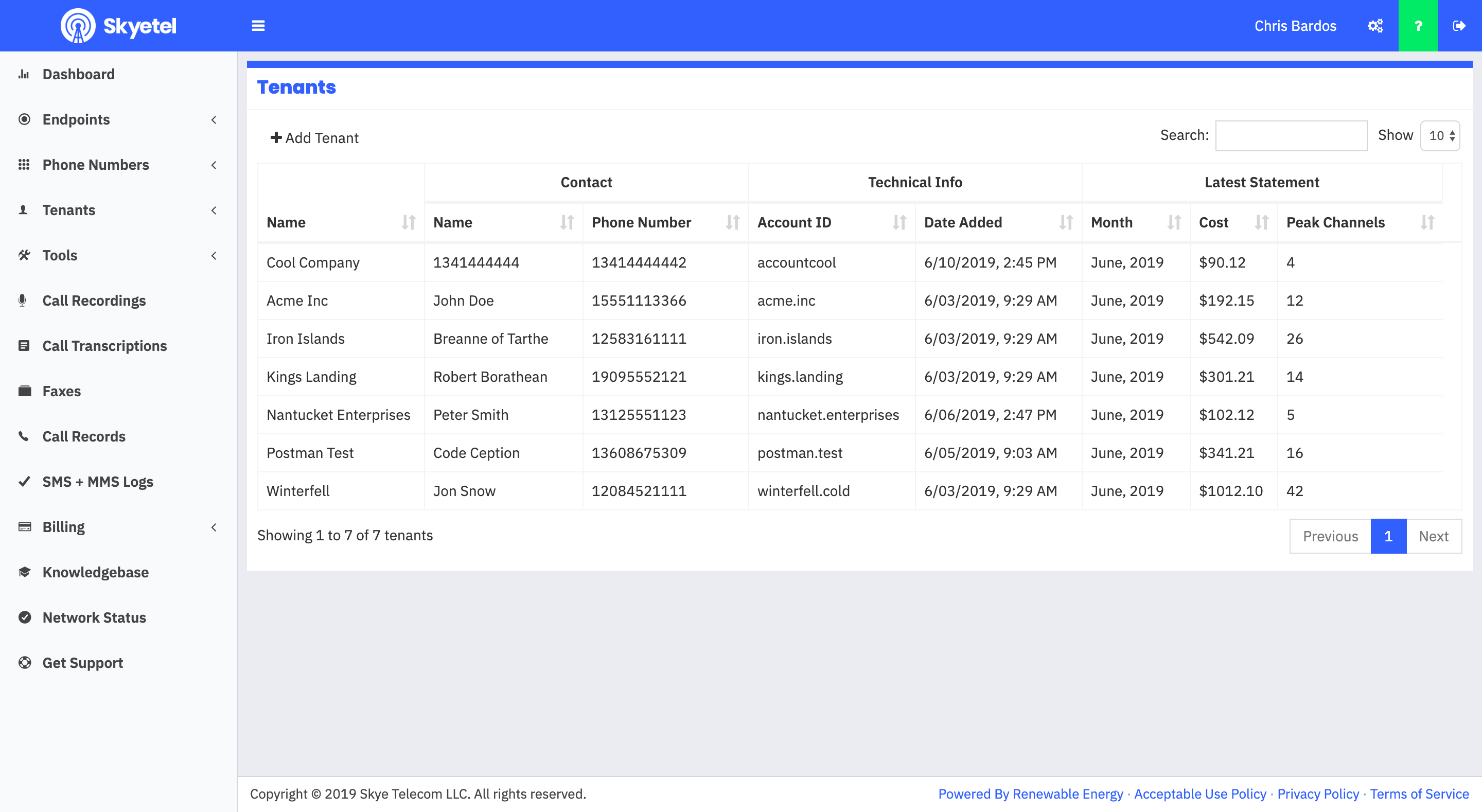Sort by tenant Name column arrows

point(409,222)
